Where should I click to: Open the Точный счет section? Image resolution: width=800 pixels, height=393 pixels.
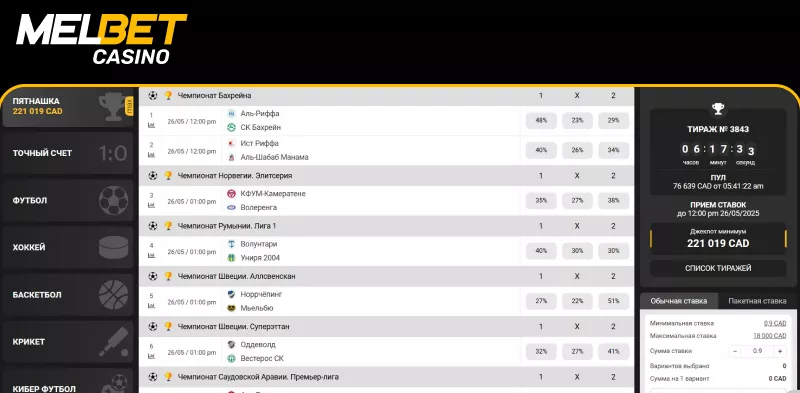click(x=68, y=153)
